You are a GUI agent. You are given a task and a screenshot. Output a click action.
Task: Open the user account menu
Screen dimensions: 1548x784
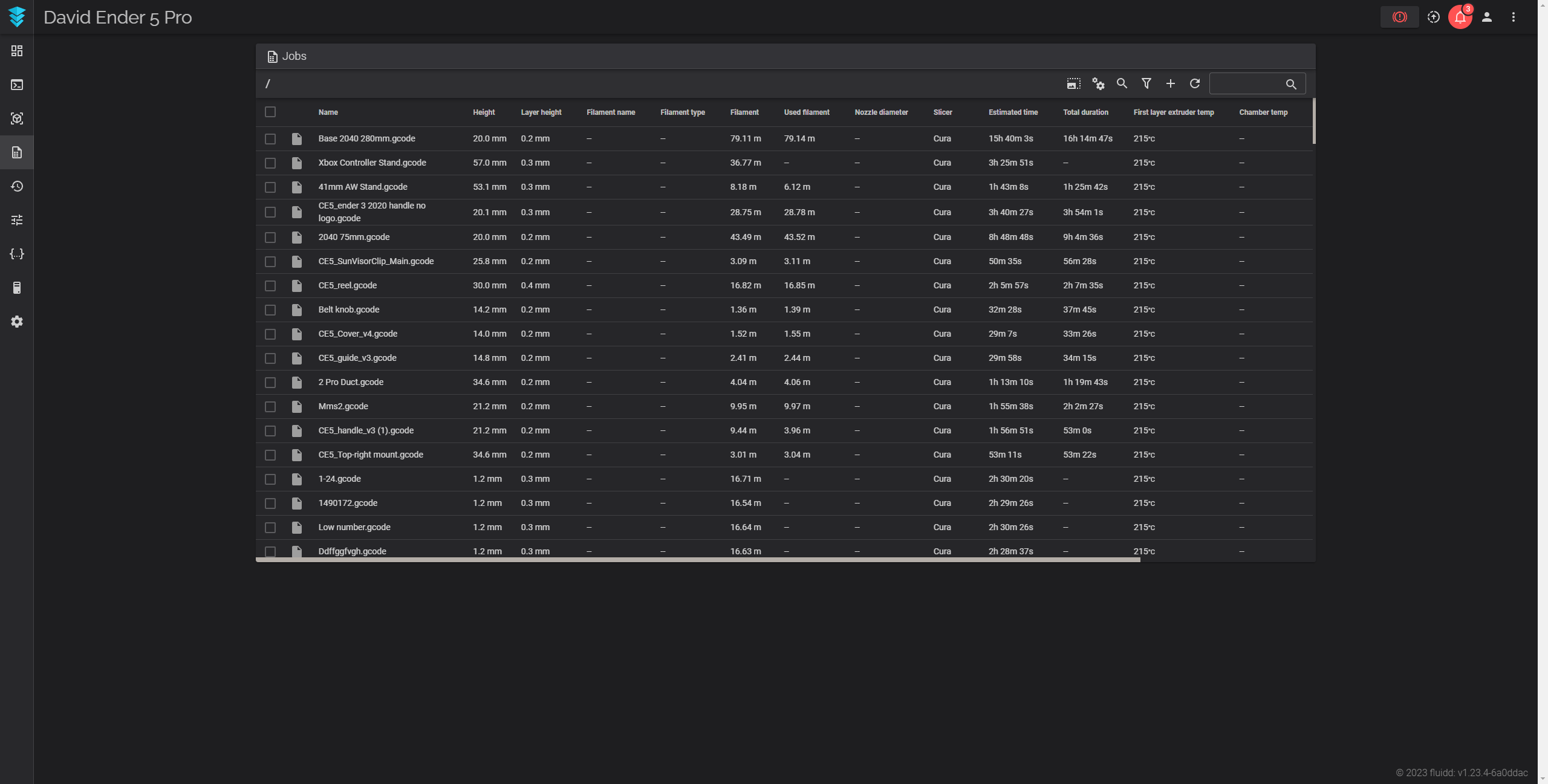coord(1487,17)
